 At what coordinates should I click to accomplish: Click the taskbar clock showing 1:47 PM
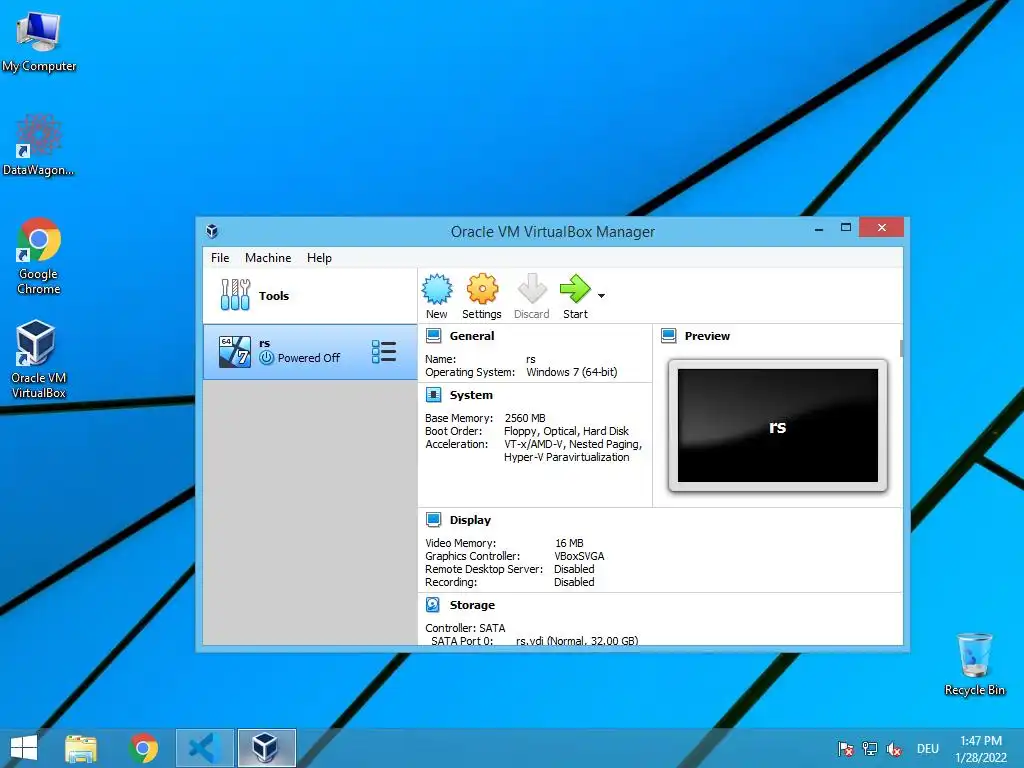981,749
